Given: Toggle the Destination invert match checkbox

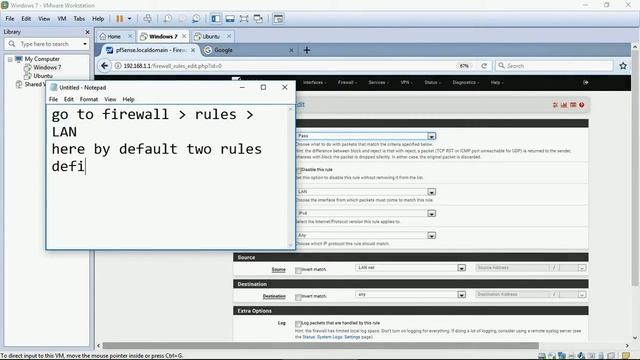Looking at the screenshot, I should point(298,297).
